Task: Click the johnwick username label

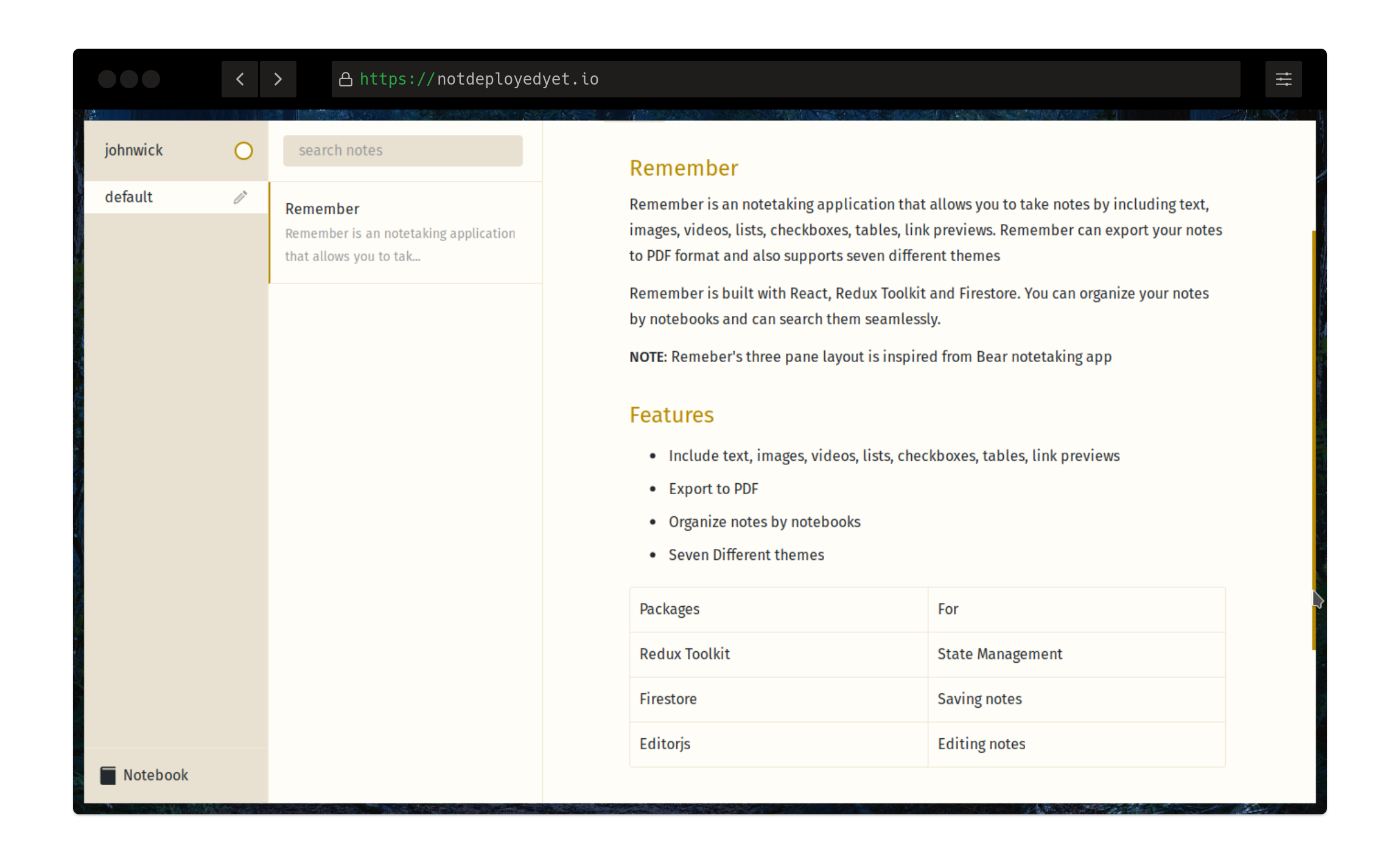Action: 133,150
